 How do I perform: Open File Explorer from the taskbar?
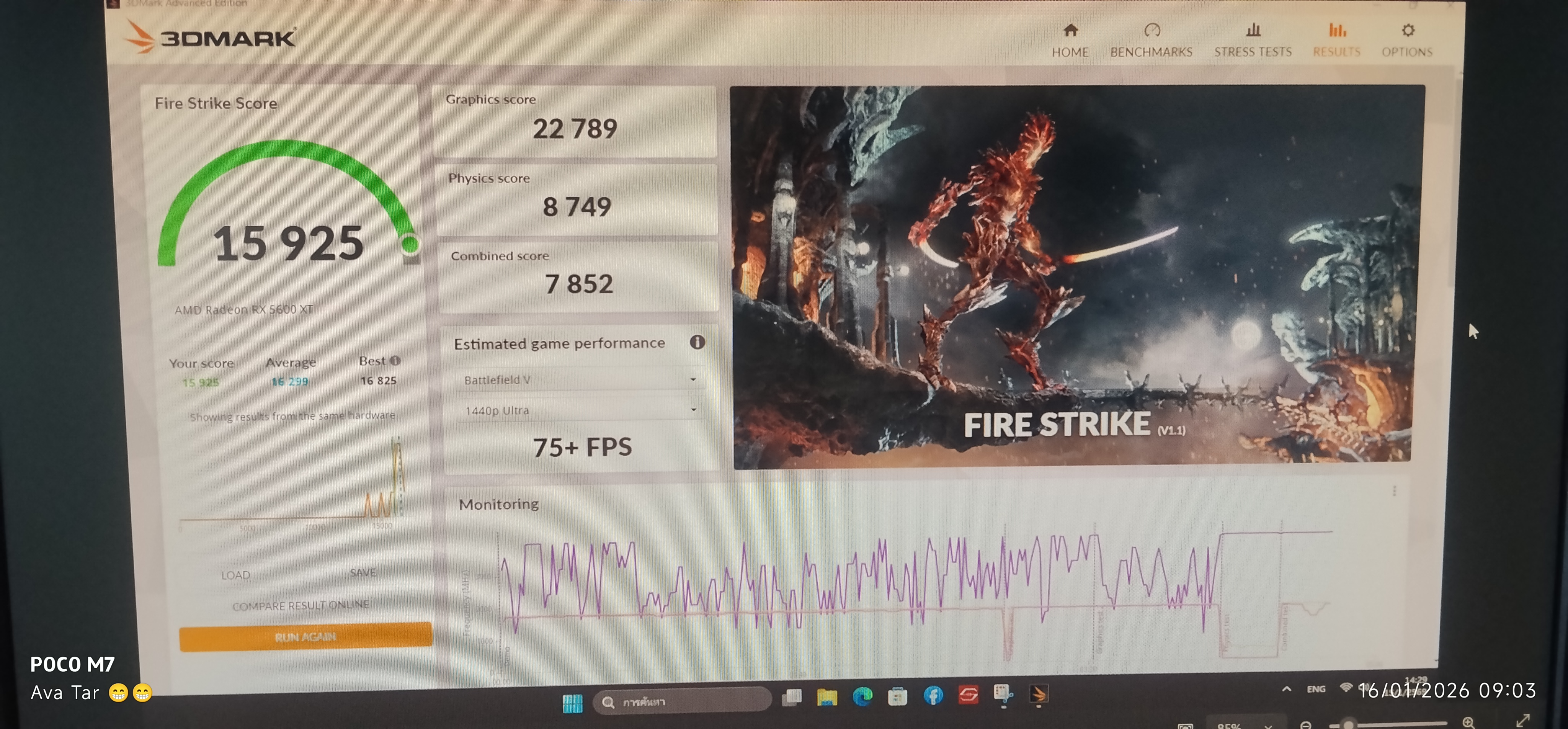point(826,696)
